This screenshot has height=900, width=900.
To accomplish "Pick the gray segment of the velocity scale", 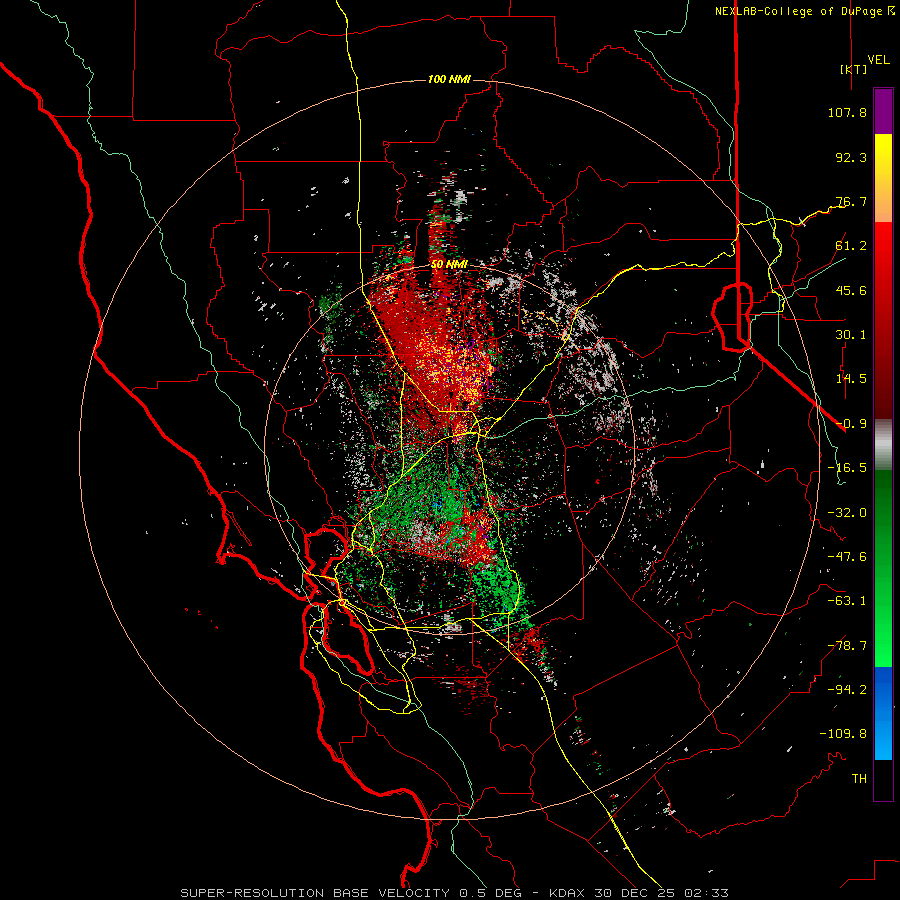I will [x=883, y=444].
